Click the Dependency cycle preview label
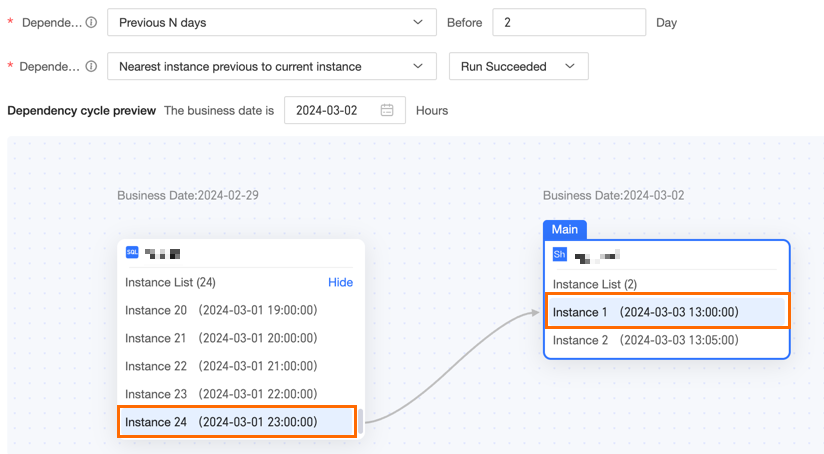The width and height of the screenshot is (824, 454). [x=81, y=110]
